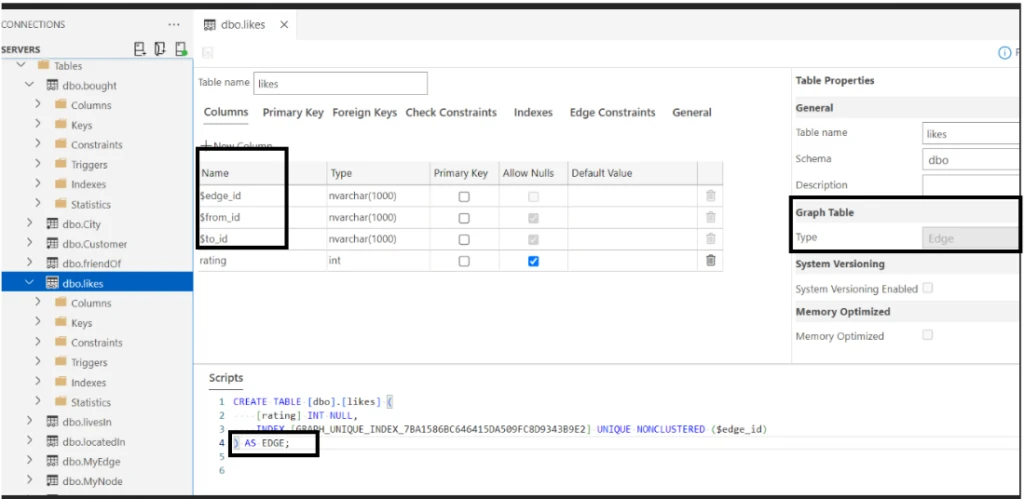The width and height of the screenshot is (1024, 499).
Task: Expand the dbo.City table node
Action: point(29,224)
